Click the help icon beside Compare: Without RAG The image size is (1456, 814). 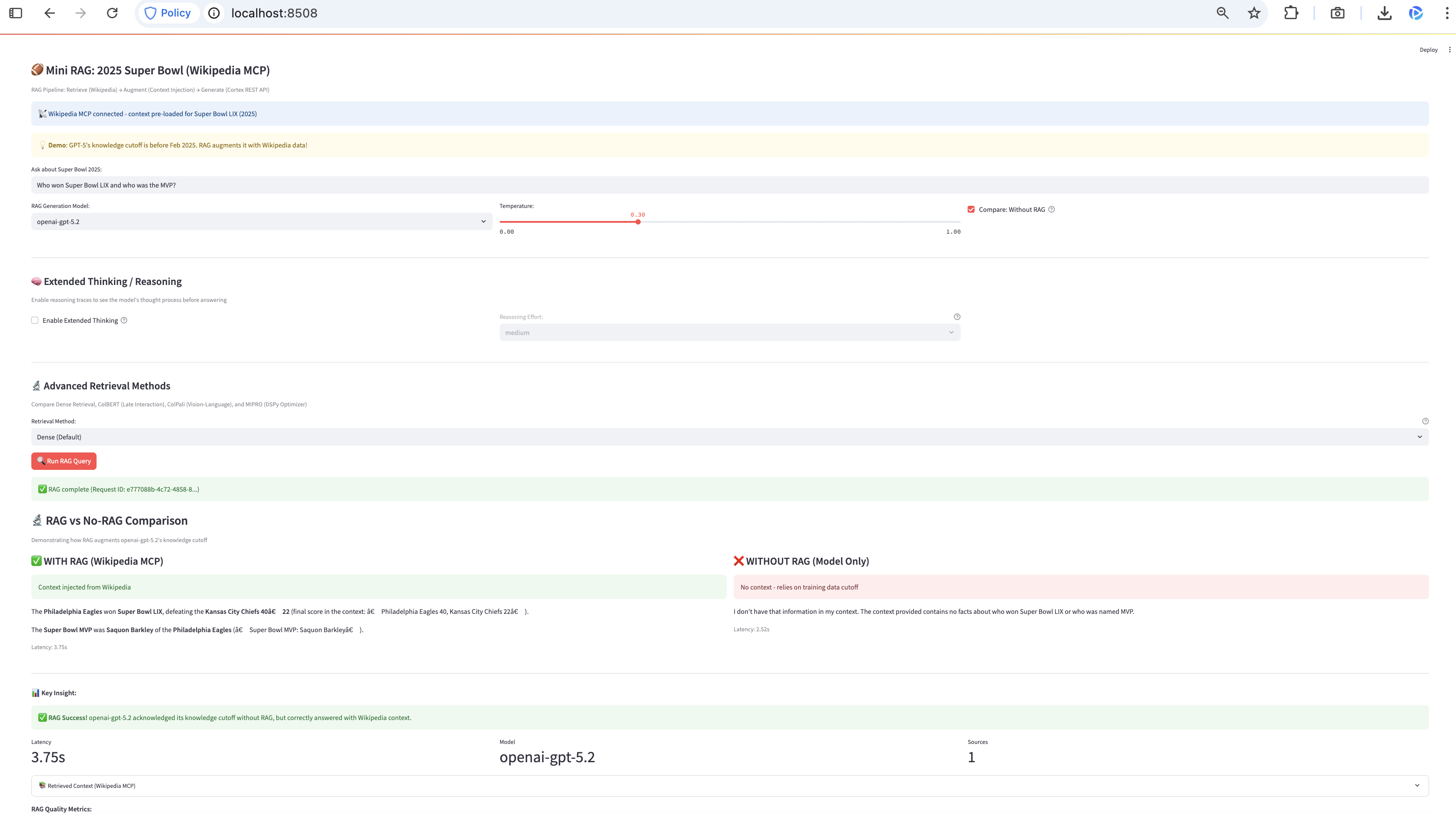[1051, 210]
